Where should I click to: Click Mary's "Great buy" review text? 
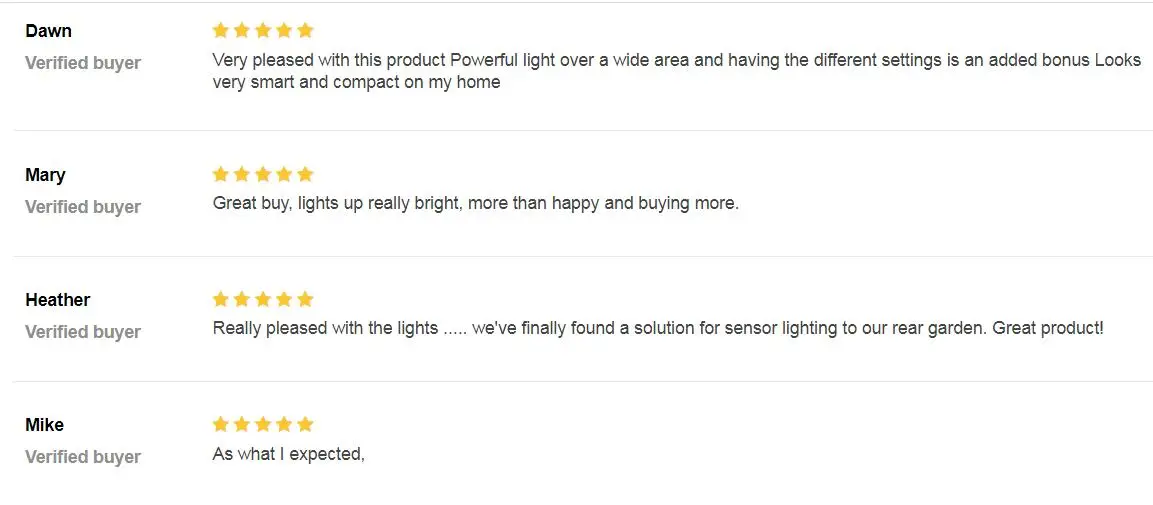[475, 203]
